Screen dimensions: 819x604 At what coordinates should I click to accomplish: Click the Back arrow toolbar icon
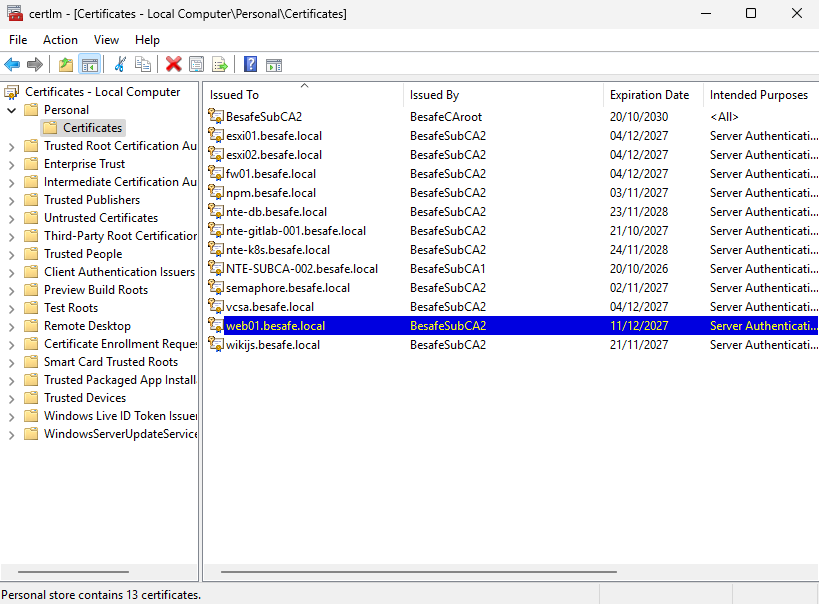coord(12,65)
